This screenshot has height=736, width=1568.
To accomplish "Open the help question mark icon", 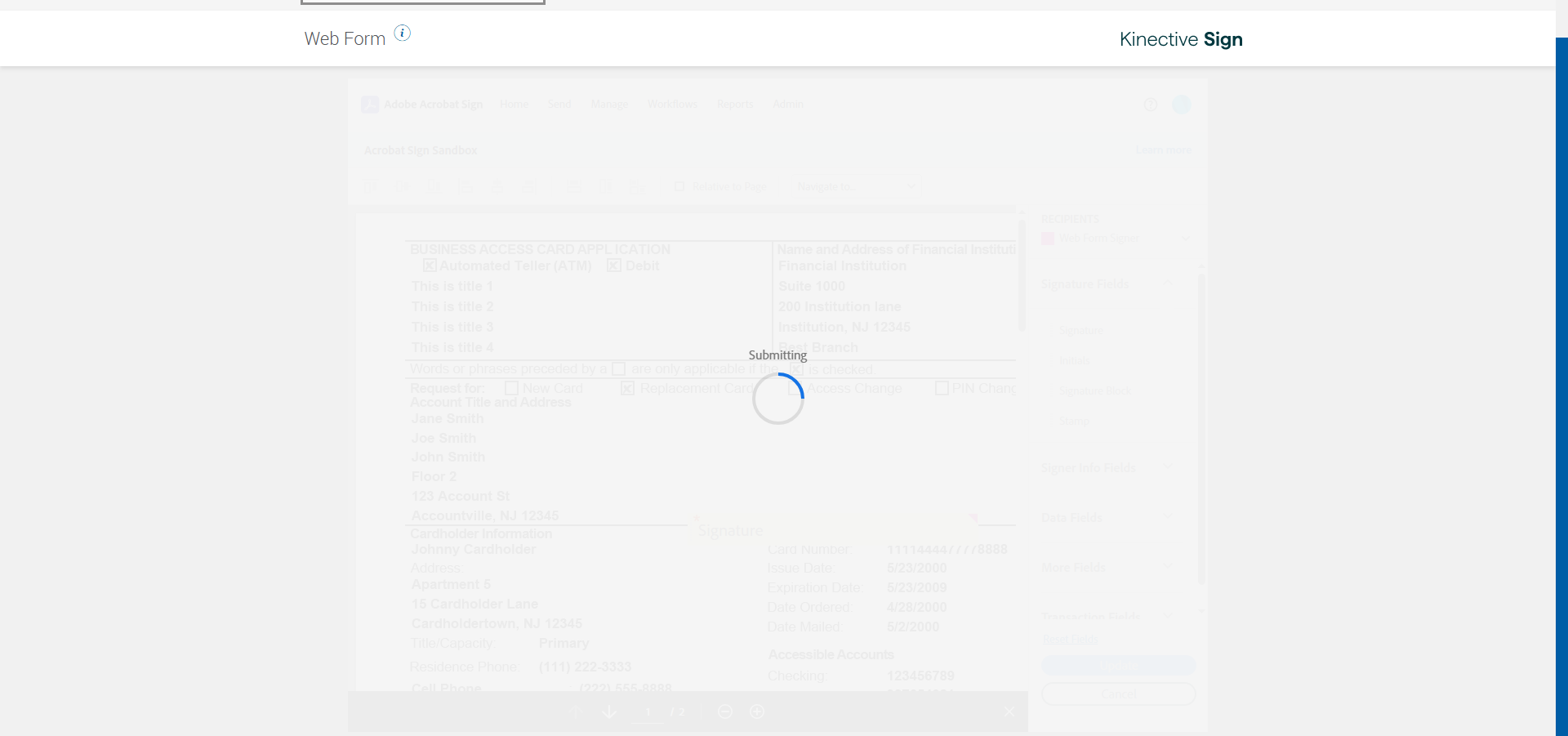I will [1151, 105].
